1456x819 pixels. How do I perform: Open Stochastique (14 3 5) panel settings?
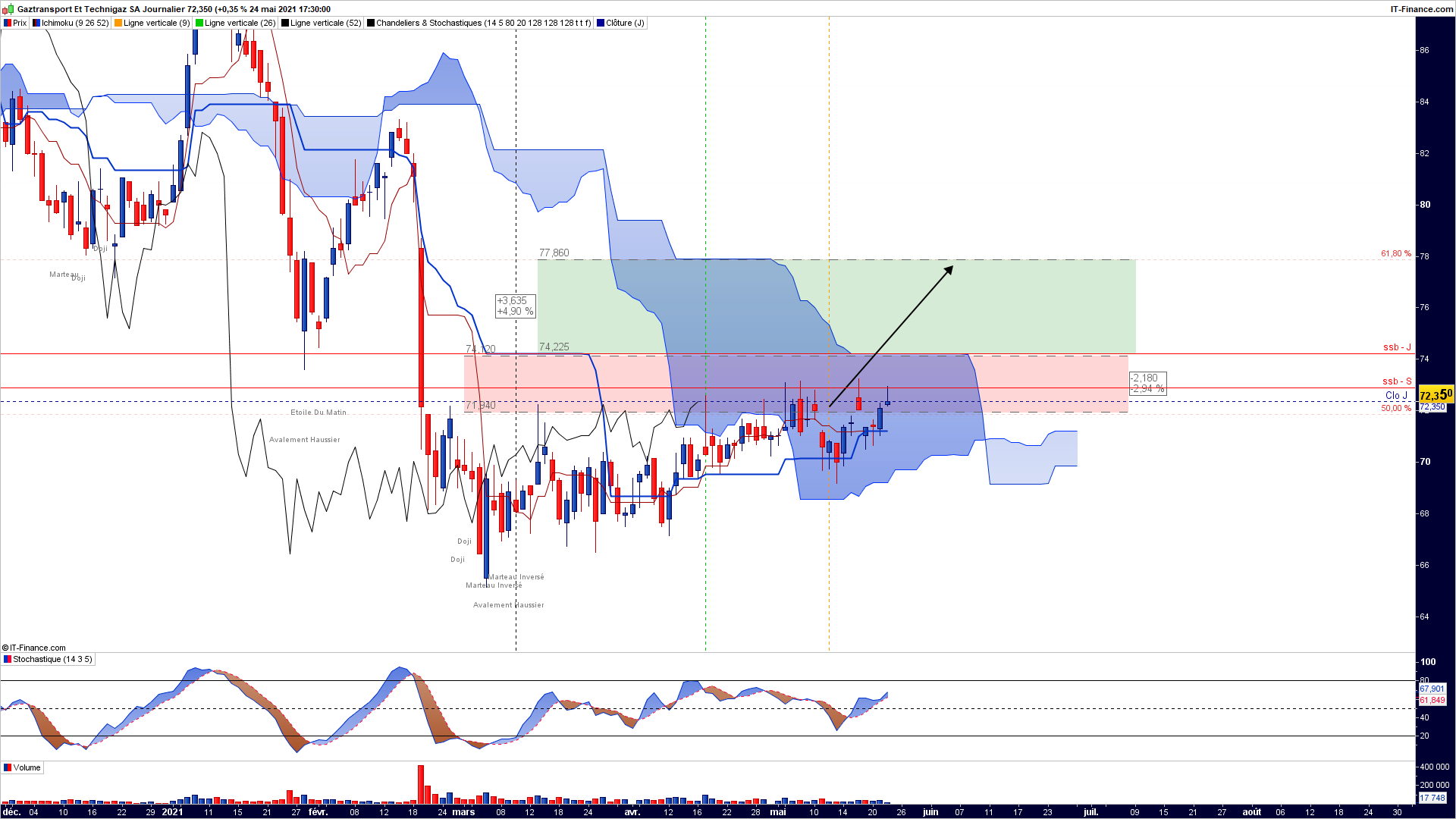click(x=48, y=659)
